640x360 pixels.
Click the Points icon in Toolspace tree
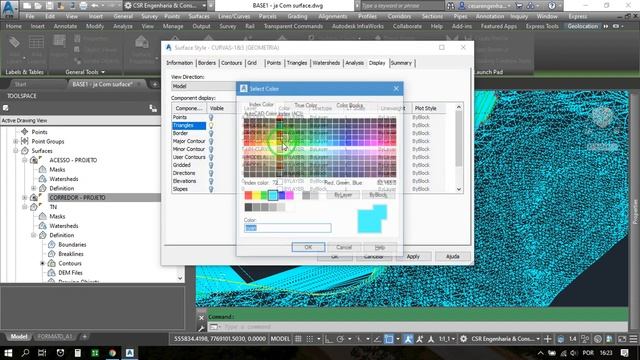point(24,132)
